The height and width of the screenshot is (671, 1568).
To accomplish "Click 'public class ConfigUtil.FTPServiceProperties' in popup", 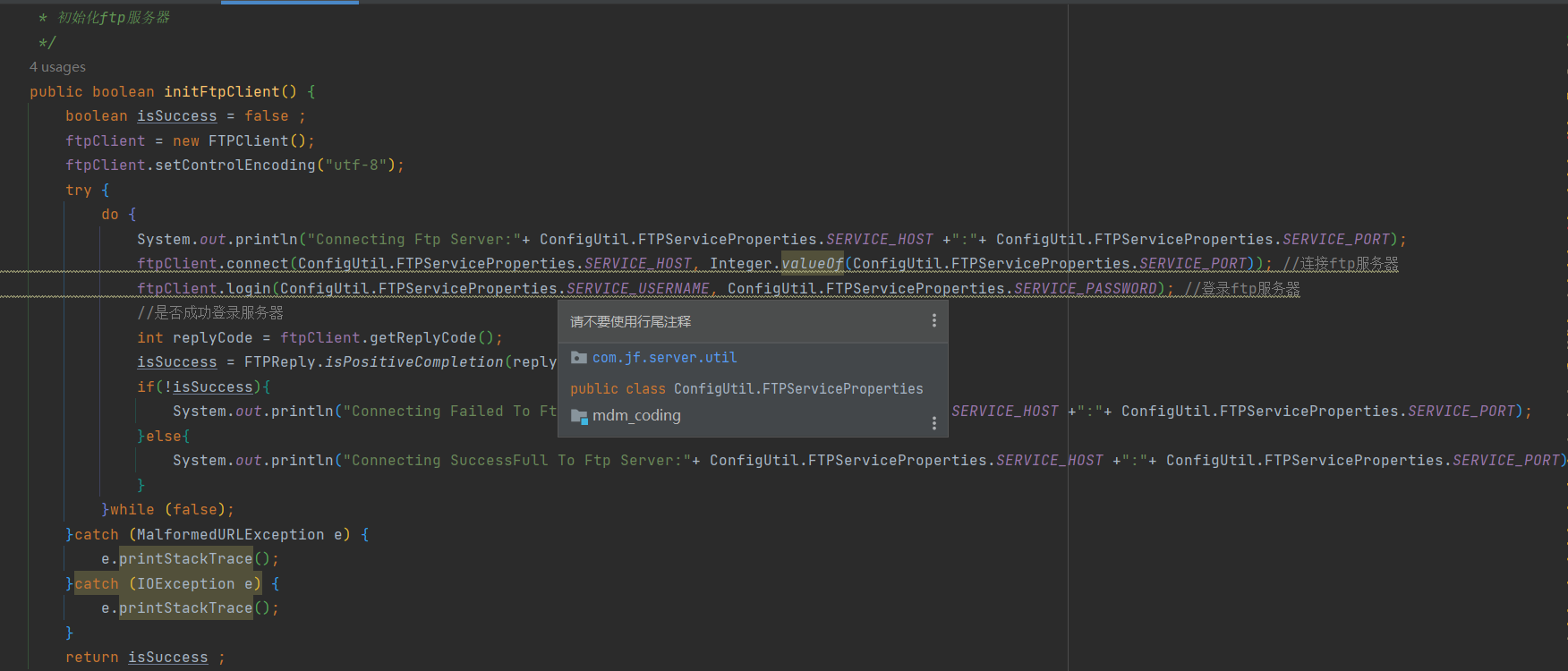I will pos(746,389).
